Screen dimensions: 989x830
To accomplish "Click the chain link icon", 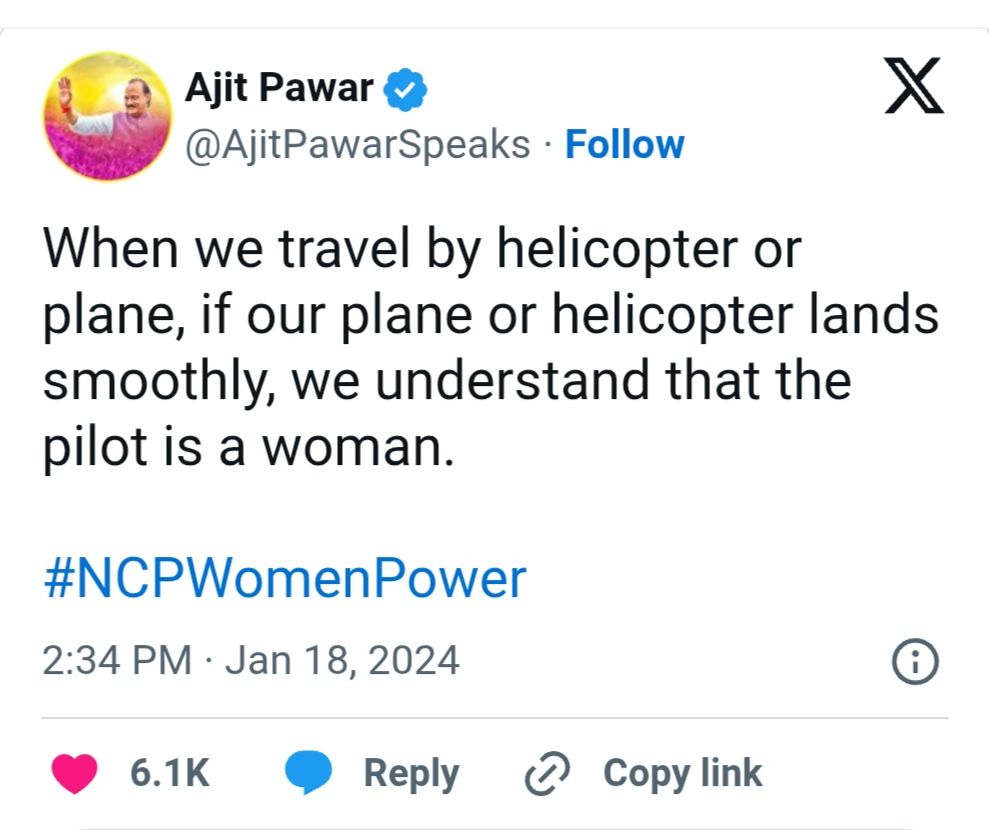I will click(547, 774).
